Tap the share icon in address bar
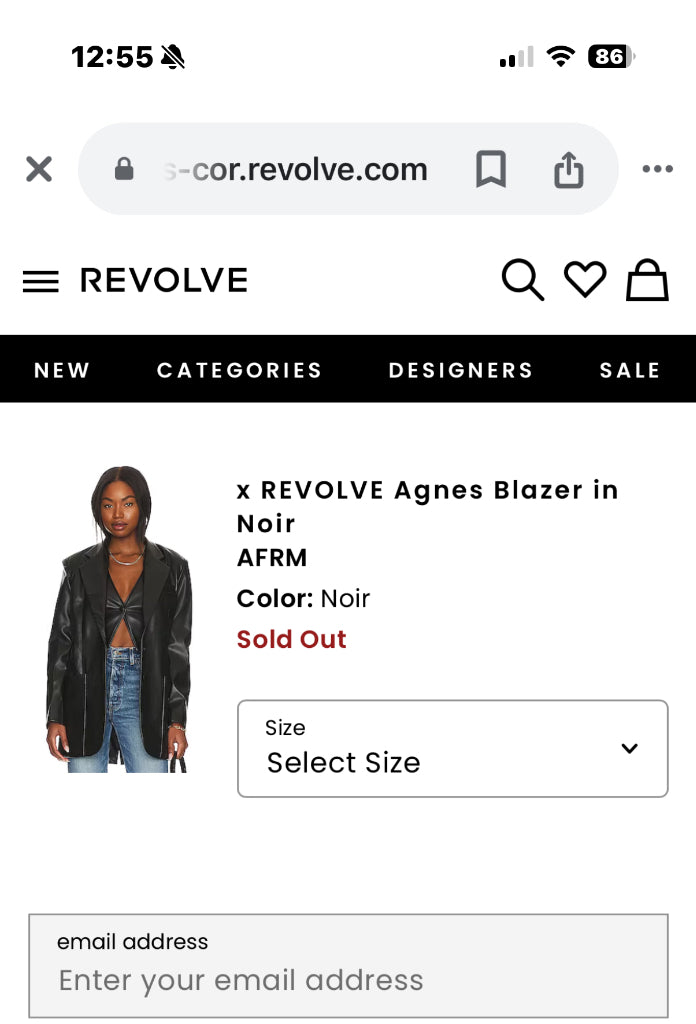696x1024 pixels. click(568, 170)
